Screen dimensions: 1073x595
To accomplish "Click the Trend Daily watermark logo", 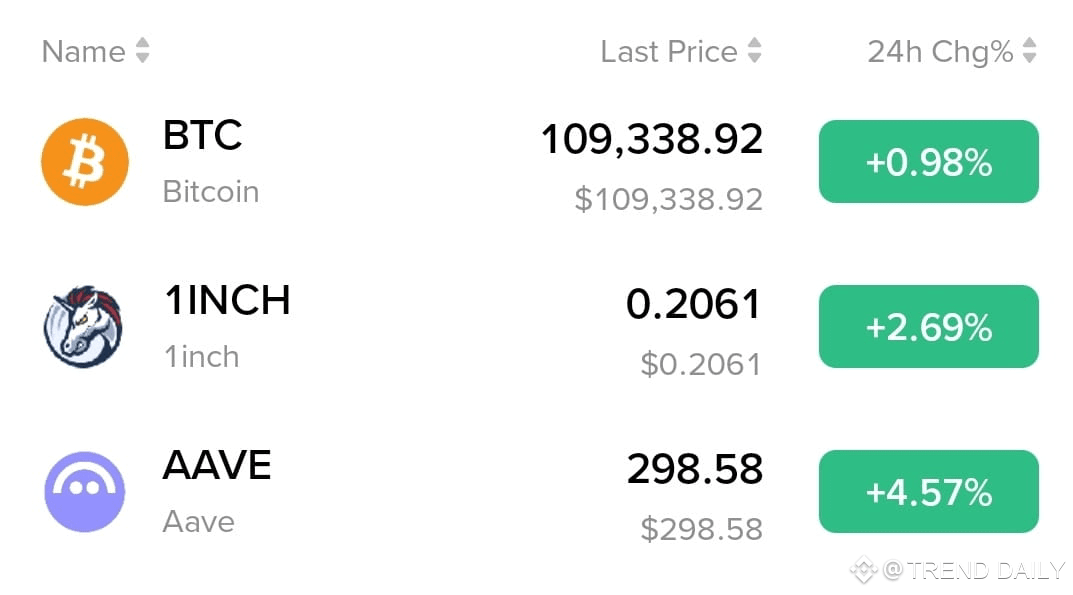I will pyautogui.click(x=864, y=570).
